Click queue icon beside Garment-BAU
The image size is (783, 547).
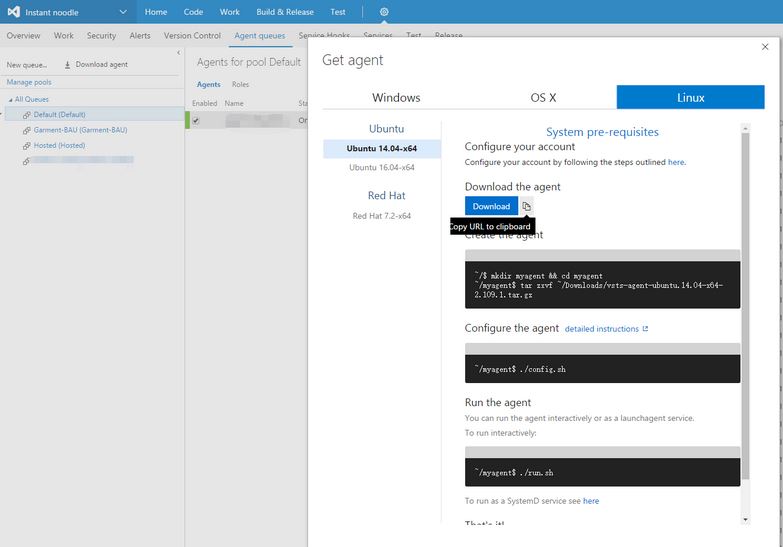[26, 130]
